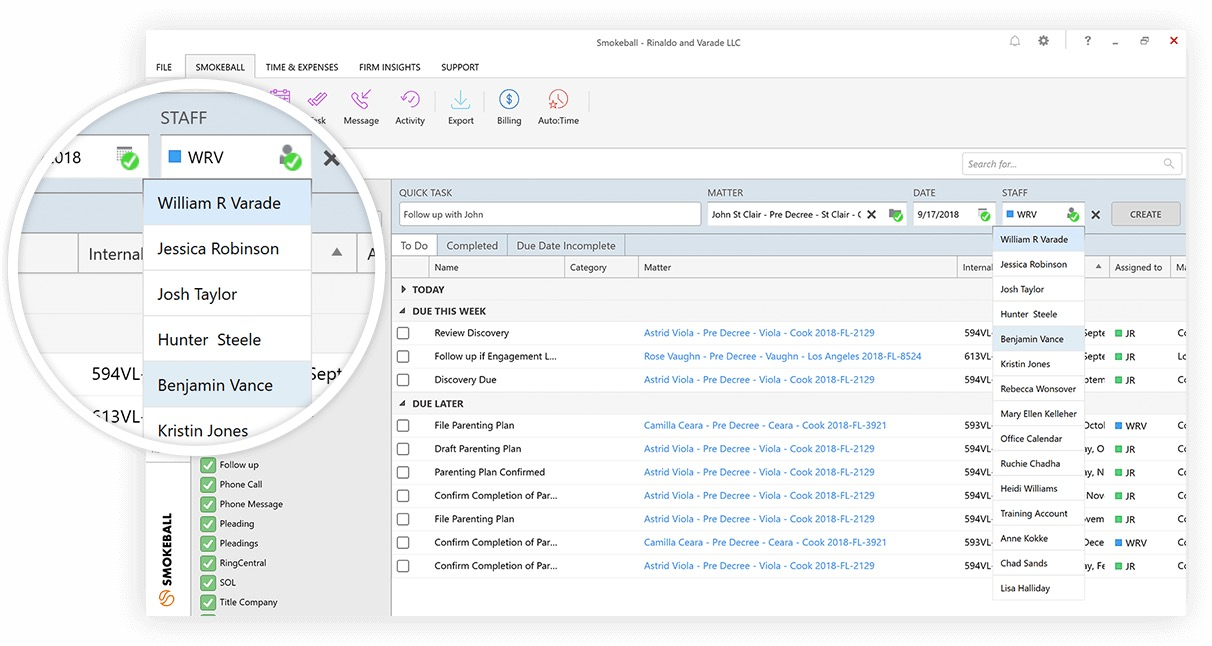Screen dimensions: 1212x646
Task: Click the search magnifier icon
Action: (x=1169, y=164)
